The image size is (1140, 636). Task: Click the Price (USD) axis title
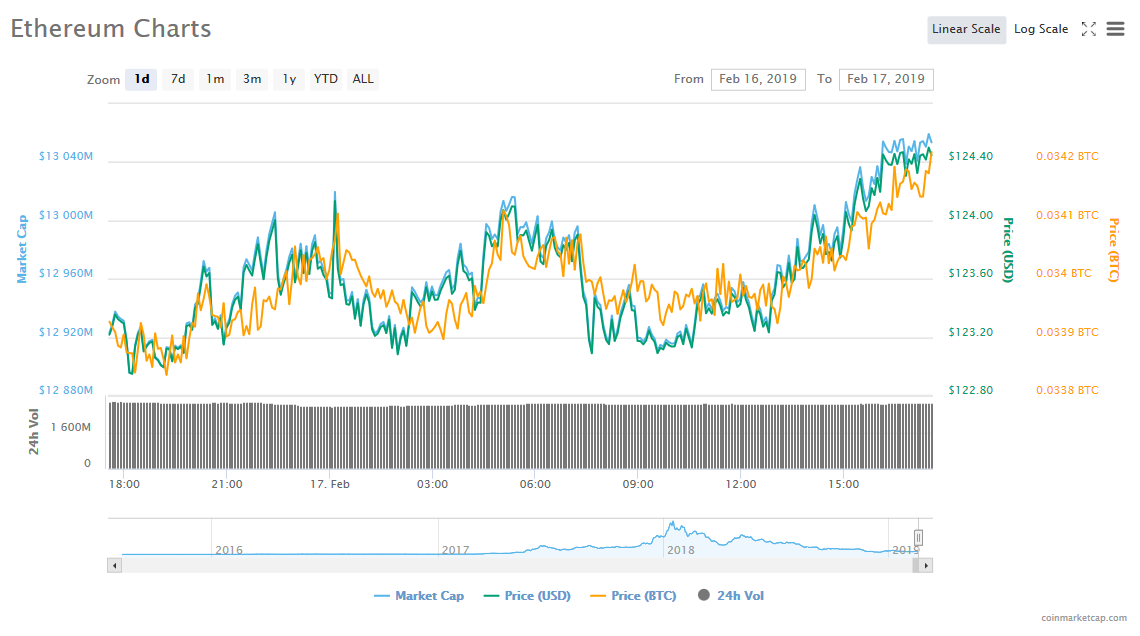coord(1008,249)
